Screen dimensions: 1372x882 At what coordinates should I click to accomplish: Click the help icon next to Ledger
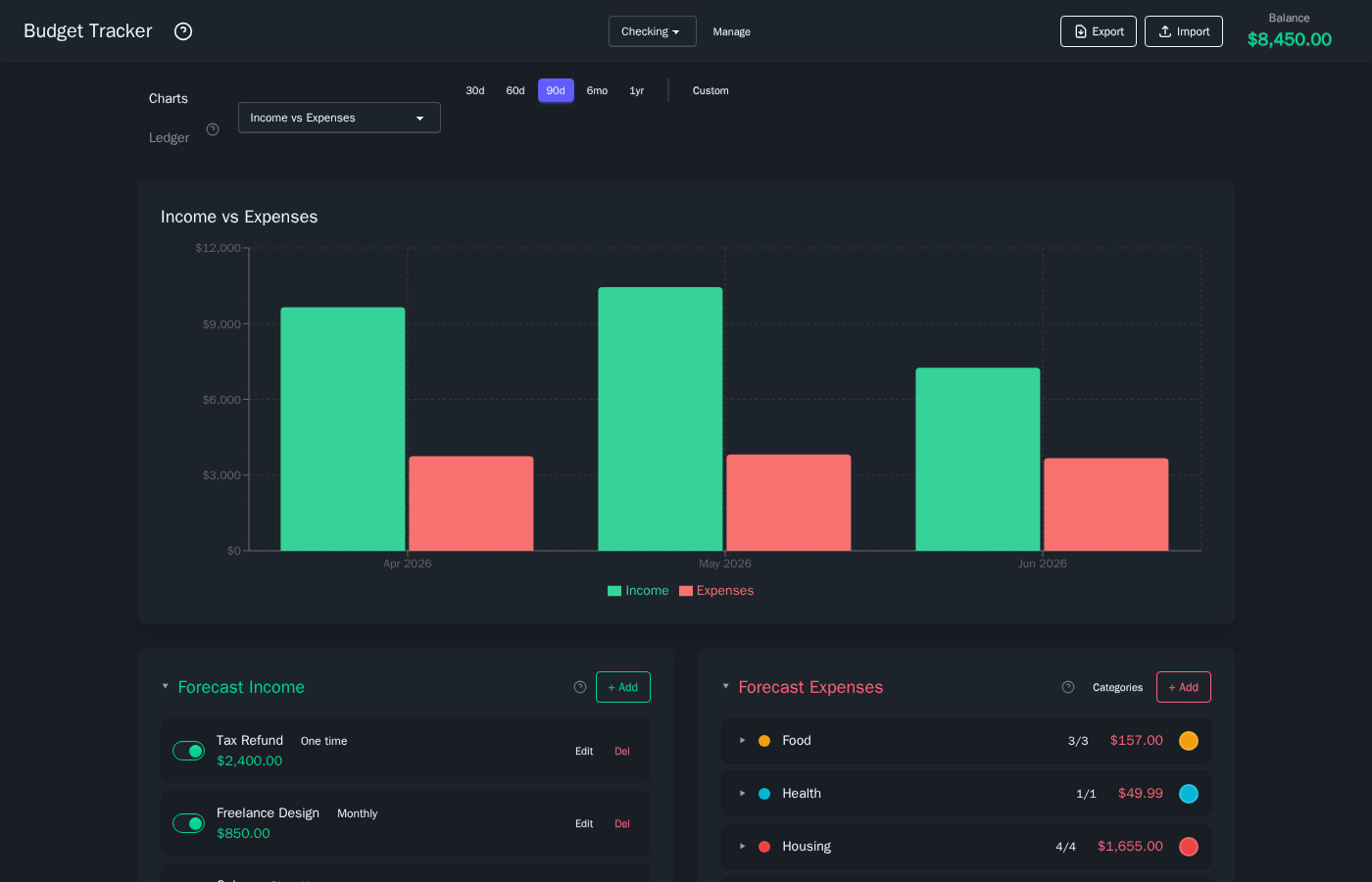[213, 129]
